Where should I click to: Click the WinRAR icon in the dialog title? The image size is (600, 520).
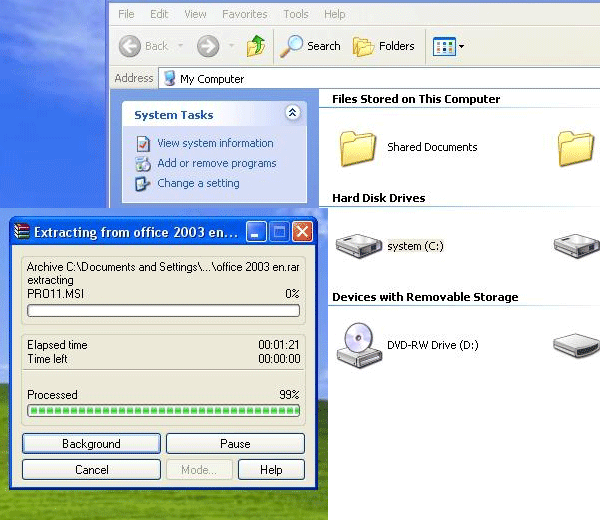[x=22, y=232]
